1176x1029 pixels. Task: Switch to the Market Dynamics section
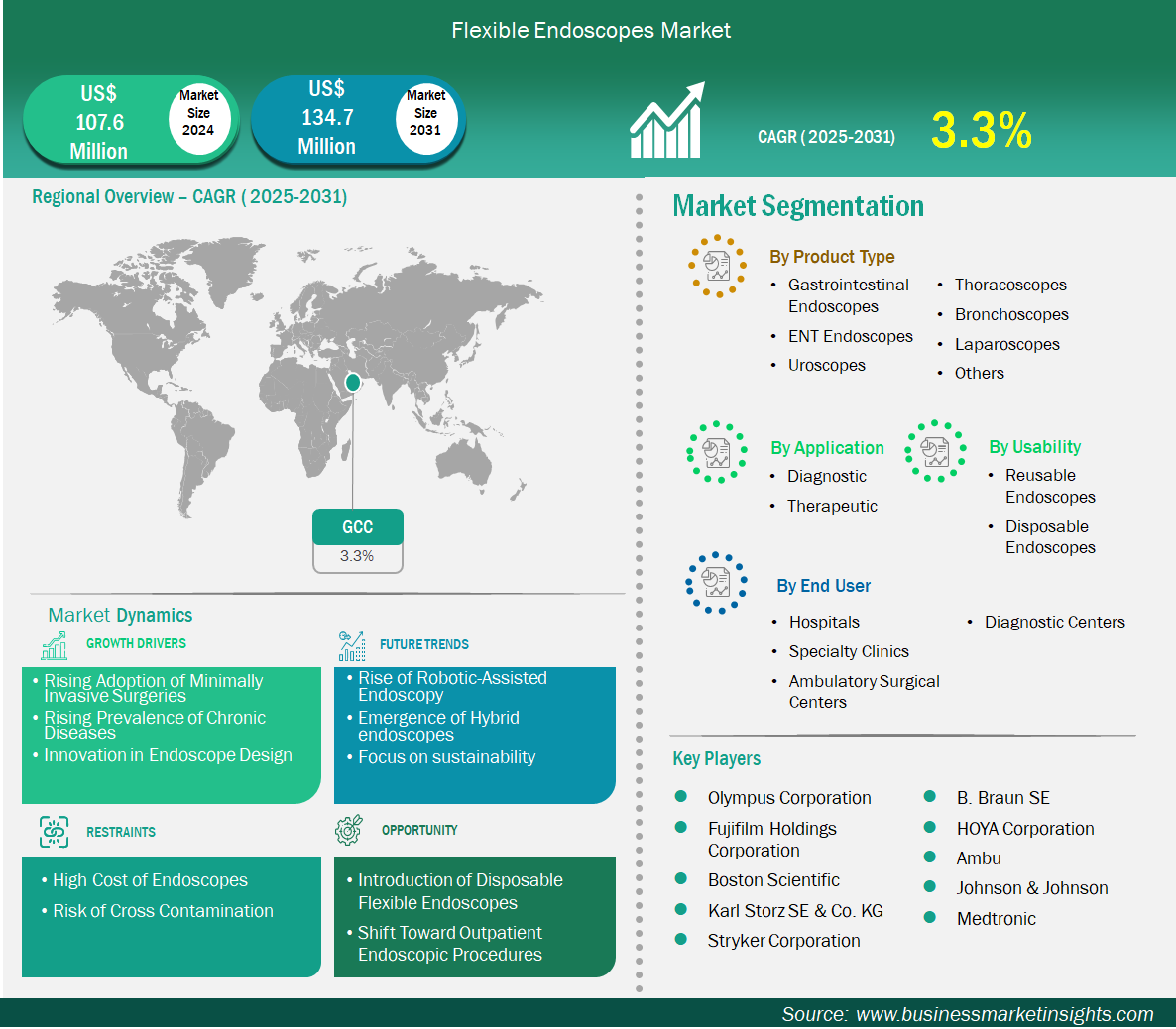coord(119,615)
